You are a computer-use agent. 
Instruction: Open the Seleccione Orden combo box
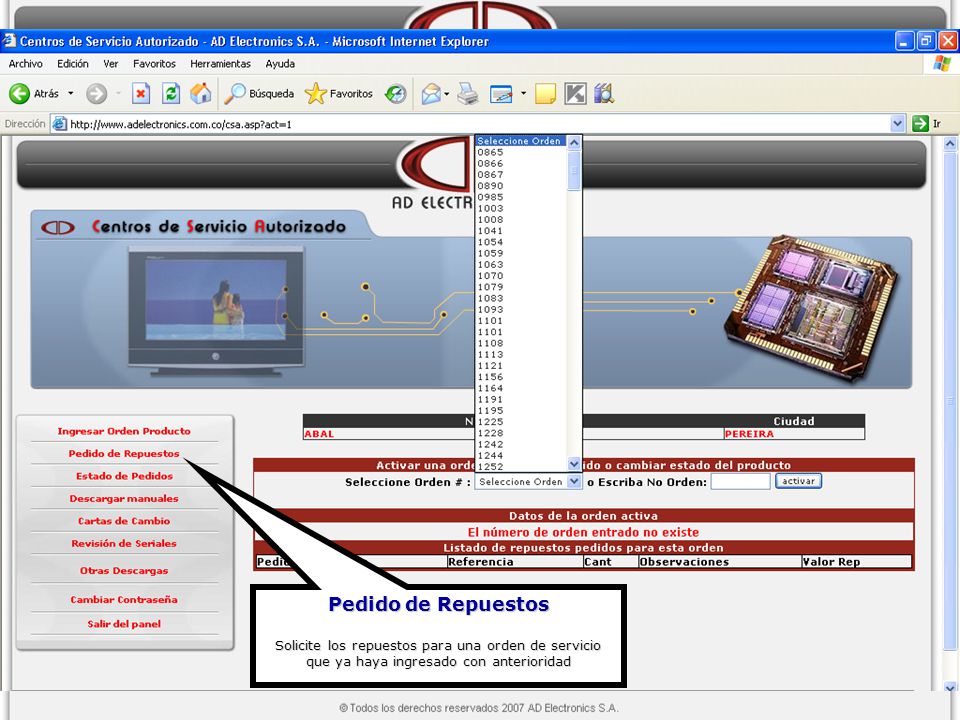528,482
